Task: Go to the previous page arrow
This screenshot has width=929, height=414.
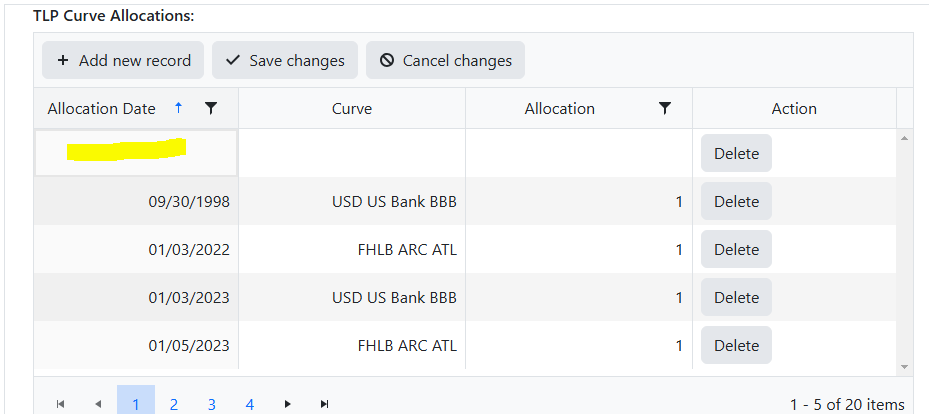Action: click(98, 404)
